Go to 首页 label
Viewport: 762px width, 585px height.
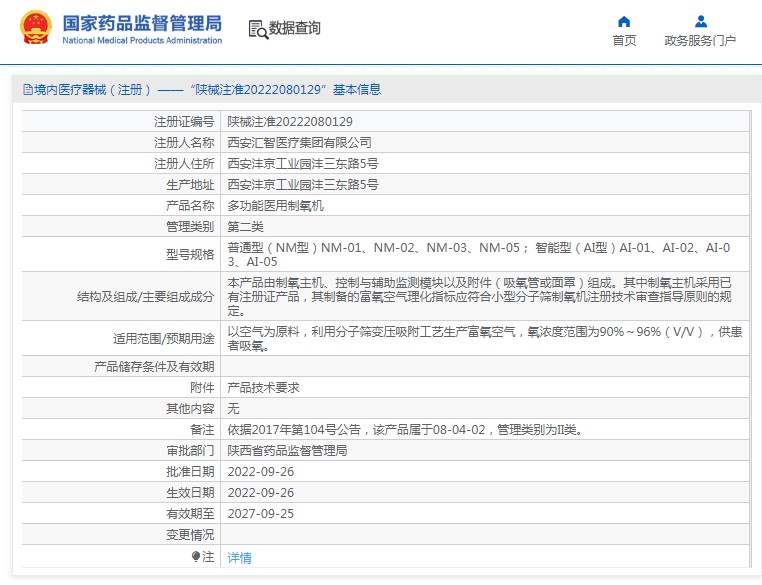(x=624, y=41)
